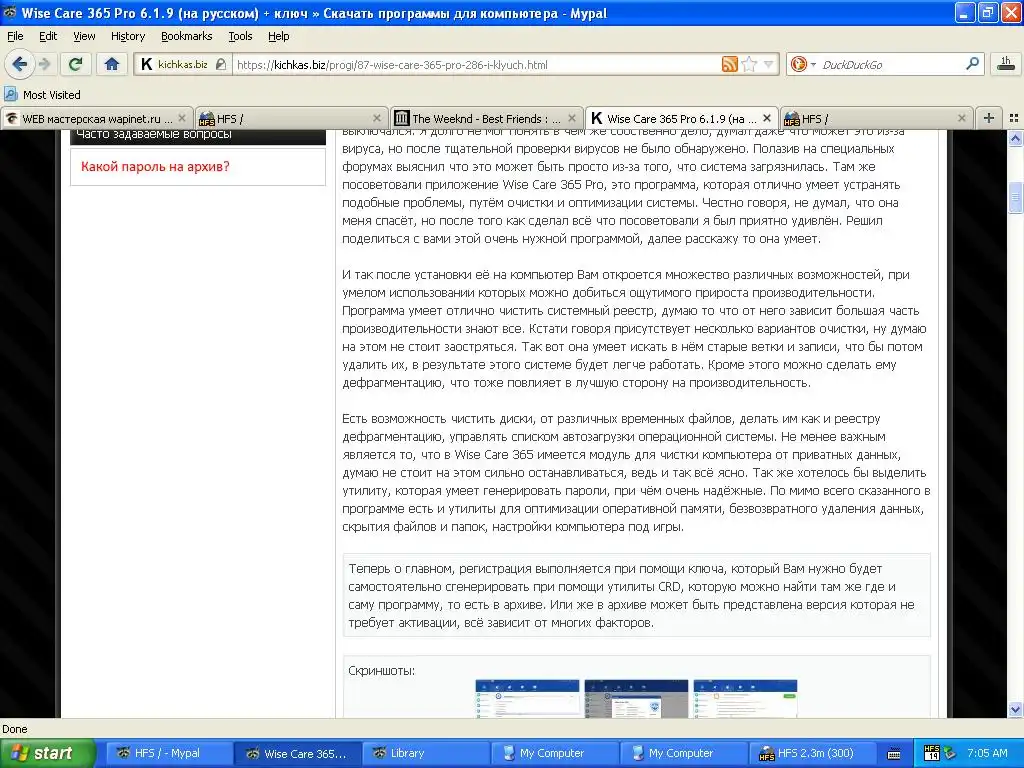1024x768 pixels.
Task: Switch to The Weeknd - Best Friends tab
Action: pyautogui.click(x=486, y=118)
